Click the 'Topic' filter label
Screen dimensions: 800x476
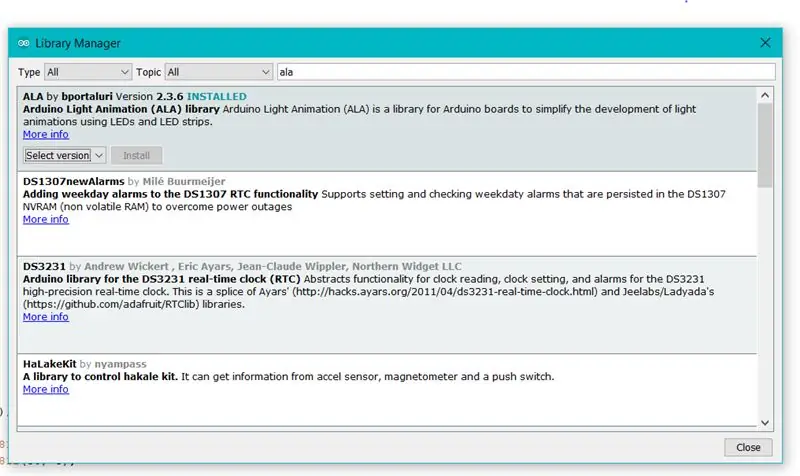pos(148,72)
